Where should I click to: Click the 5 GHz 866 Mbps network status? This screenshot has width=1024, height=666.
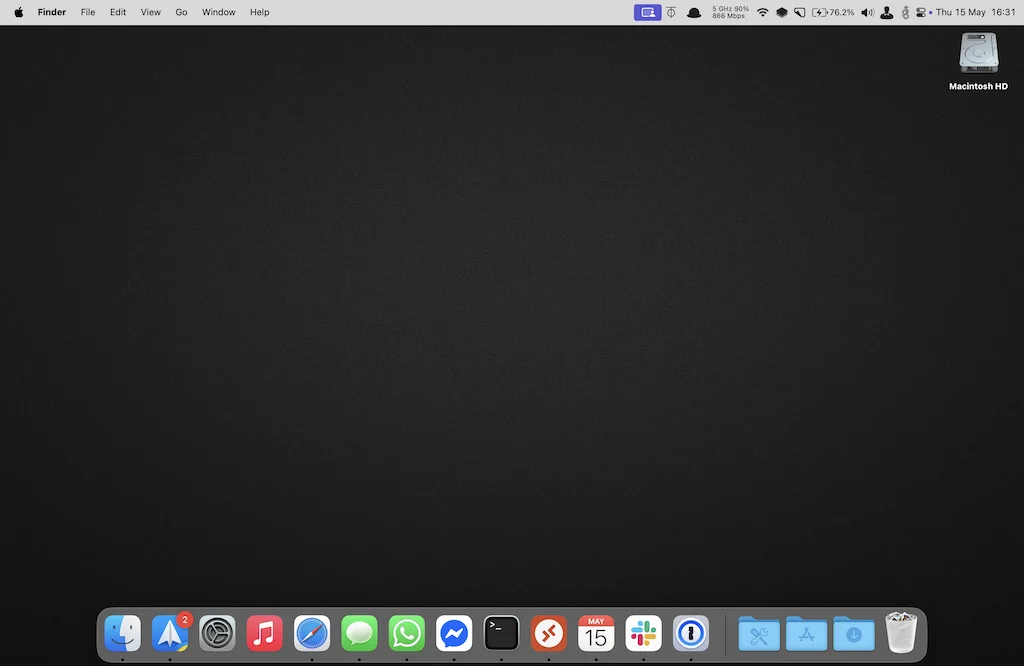coord(730,12)
